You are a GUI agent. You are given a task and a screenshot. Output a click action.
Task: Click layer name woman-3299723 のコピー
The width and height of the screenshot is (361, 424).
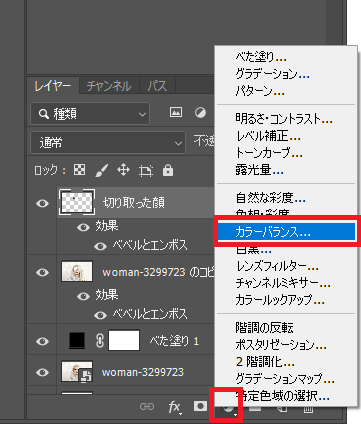158,272
